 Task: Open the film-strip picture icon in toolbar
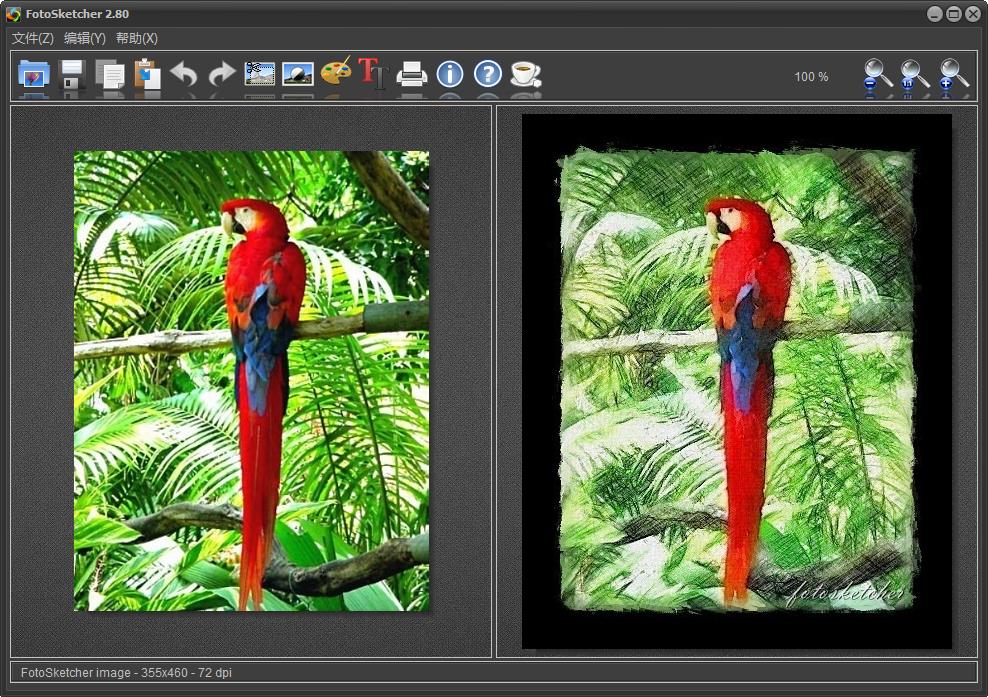(260, 75)
